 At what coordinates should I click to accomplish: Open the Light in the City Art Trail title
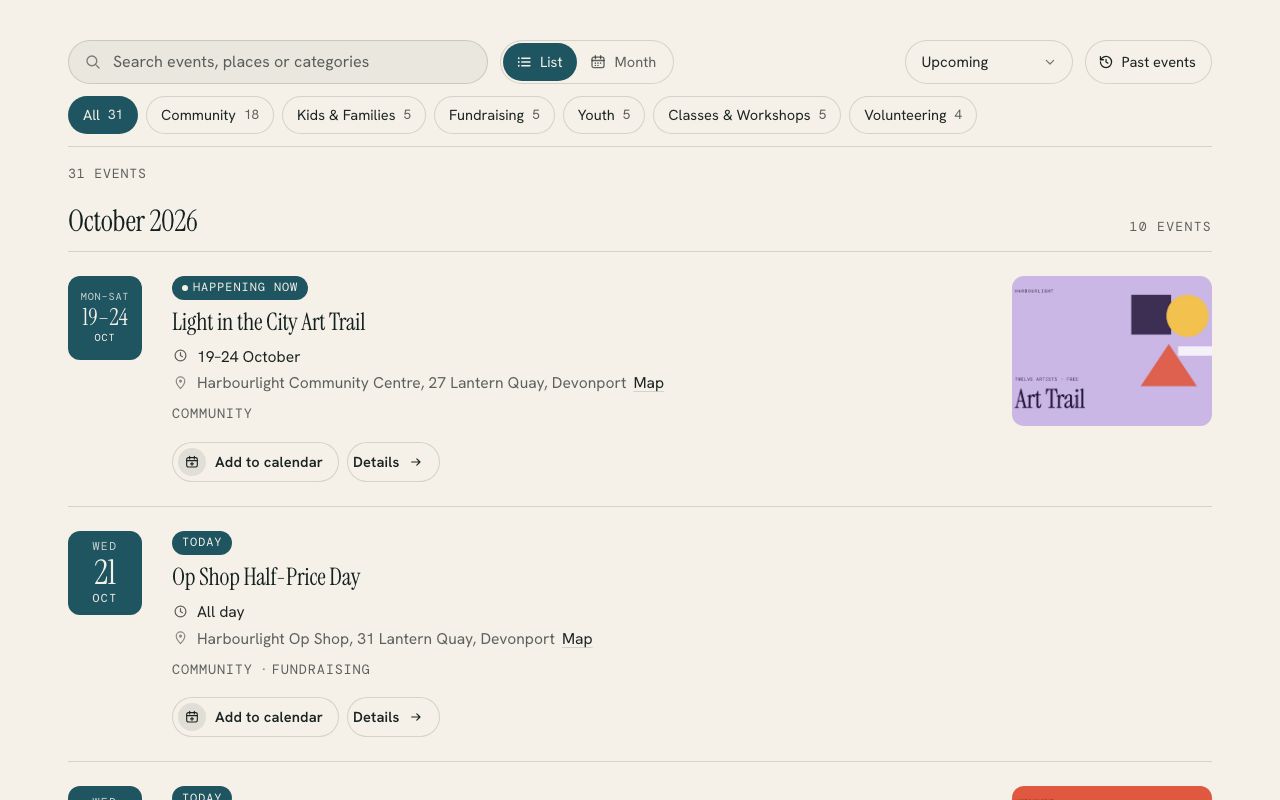click(269, 322)
